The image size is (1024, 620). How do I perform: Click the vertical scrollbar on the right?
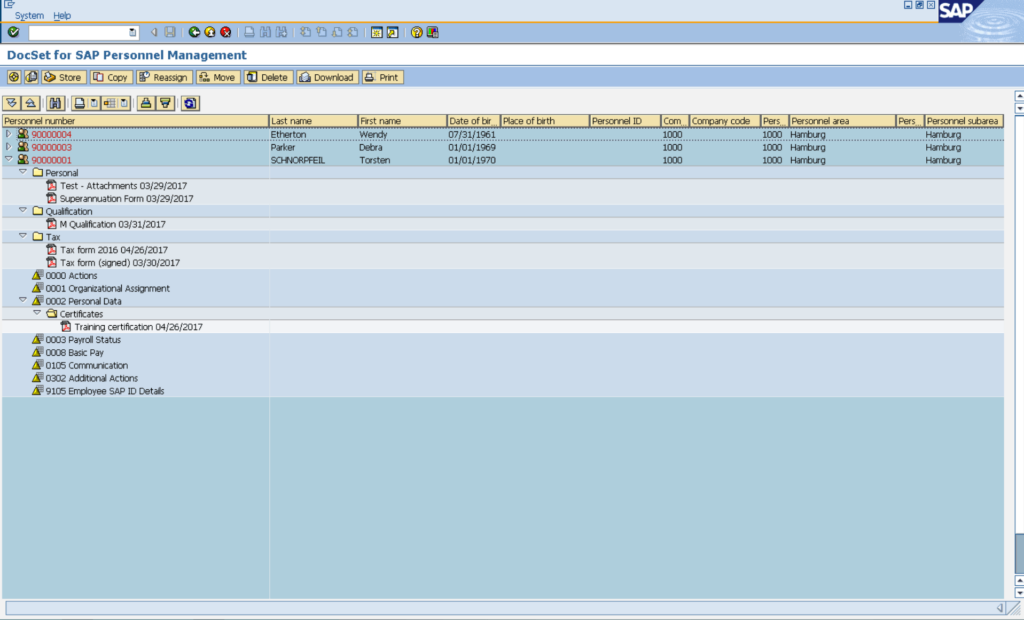tap(1018, 350)
